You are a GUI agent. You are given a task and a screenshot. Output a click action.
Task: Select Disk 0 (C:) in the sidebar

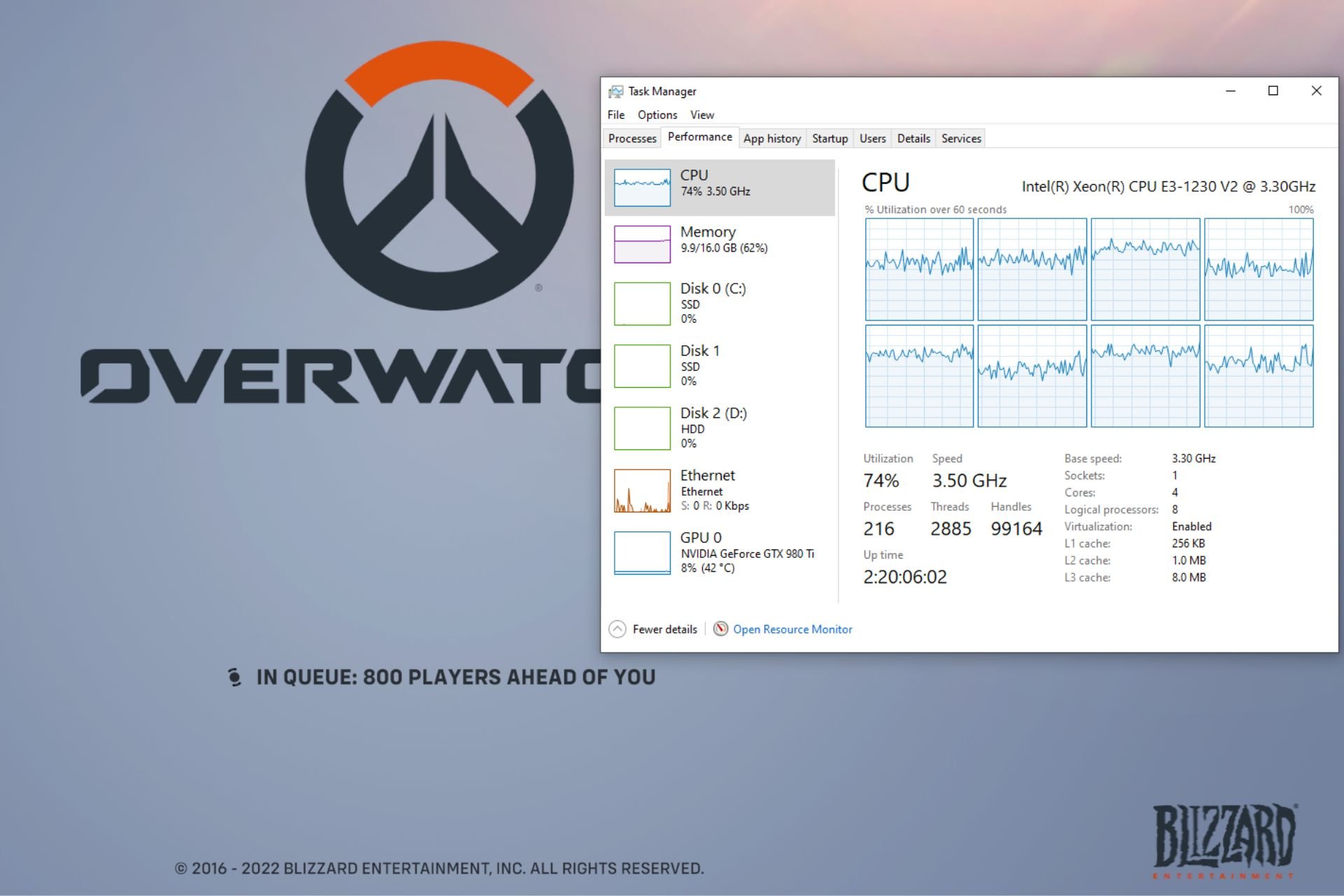(720, 303)
